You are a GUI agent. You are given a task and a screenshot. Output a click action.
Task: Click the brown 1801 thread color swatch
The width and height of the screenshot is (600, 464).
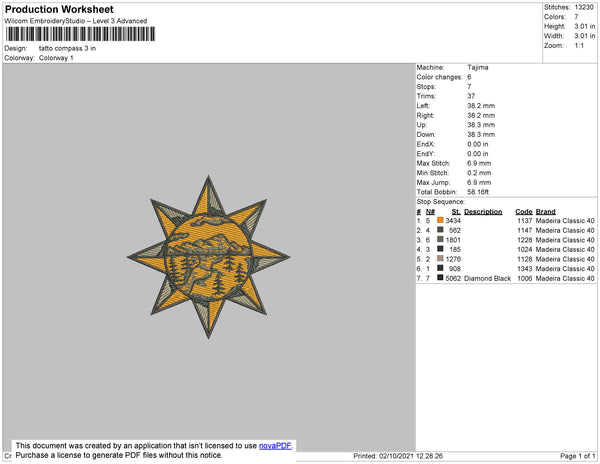pos(440,239)
